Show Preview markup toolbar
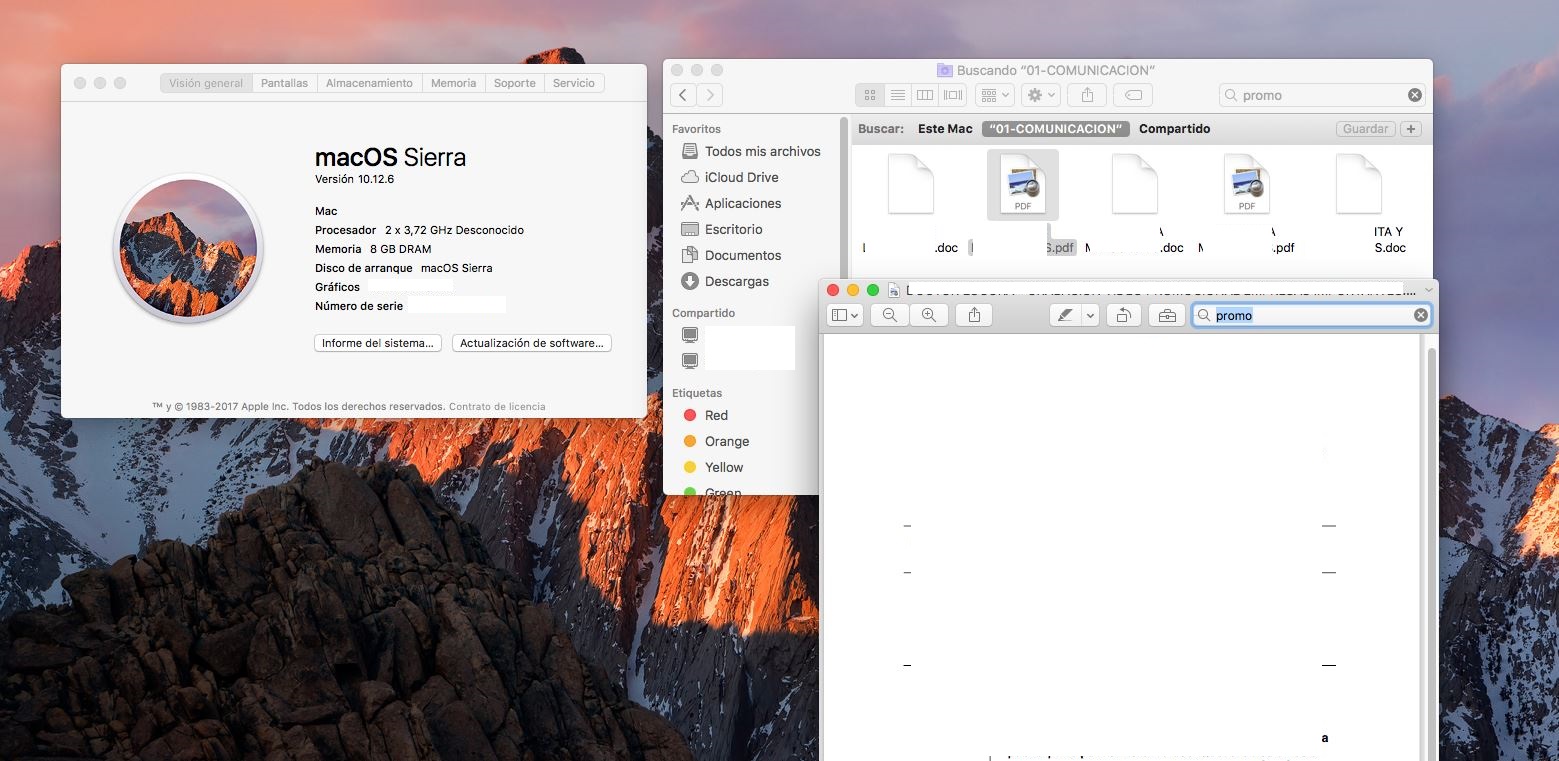 click(x=1166, y=315)
